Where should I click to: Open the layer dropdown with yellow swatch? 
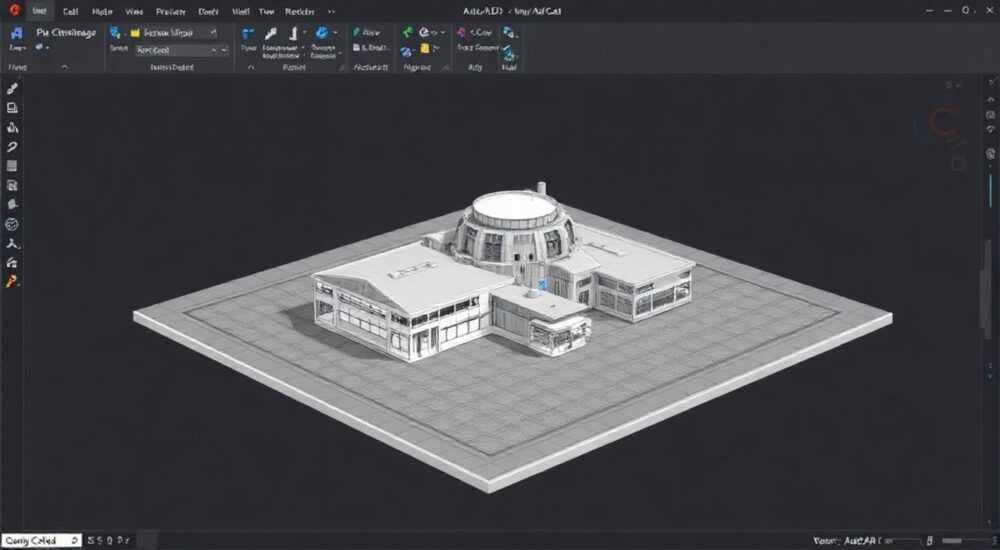(173, 33)
